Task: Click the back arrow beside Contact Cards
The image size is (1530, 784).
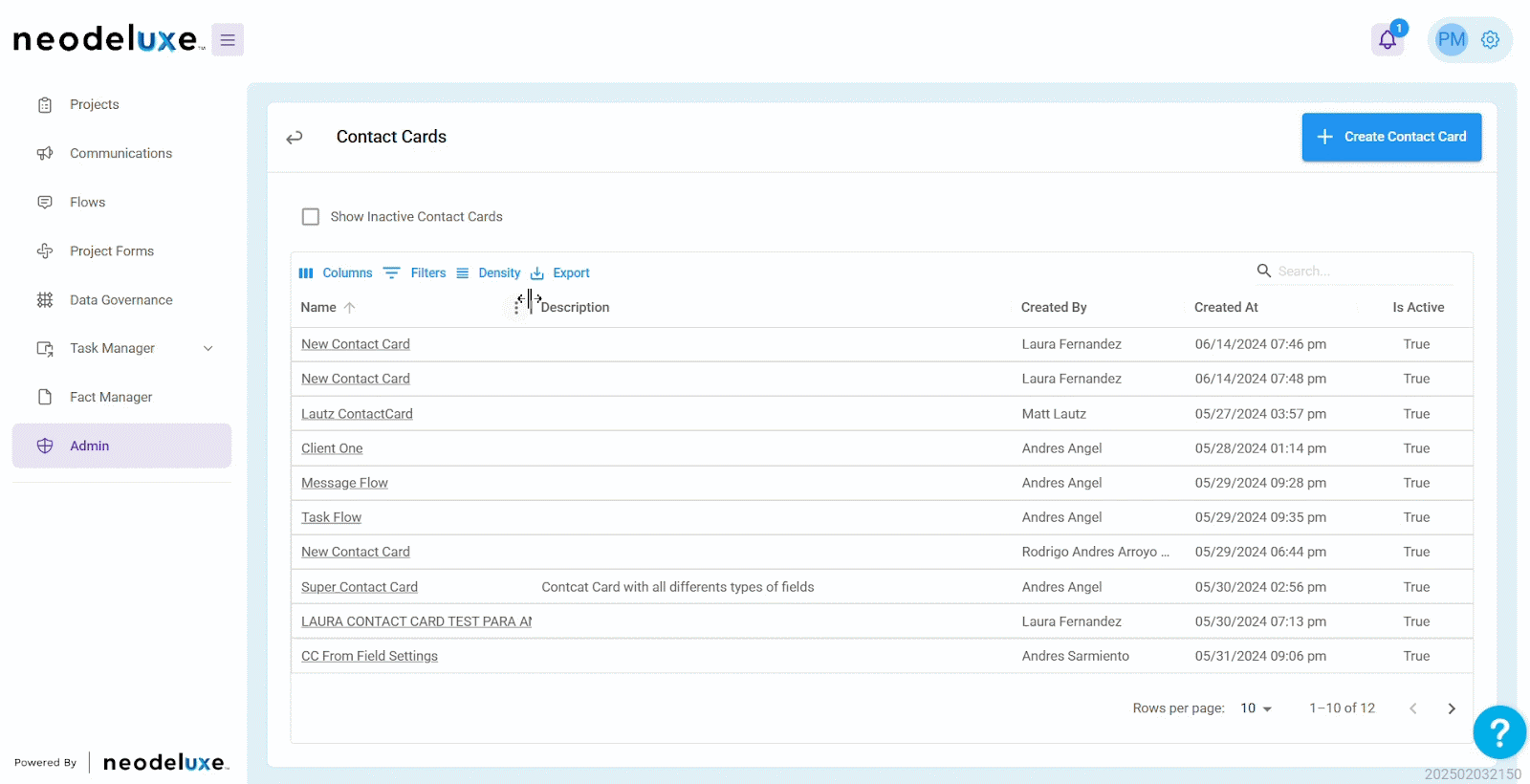Action: (295, 138)
